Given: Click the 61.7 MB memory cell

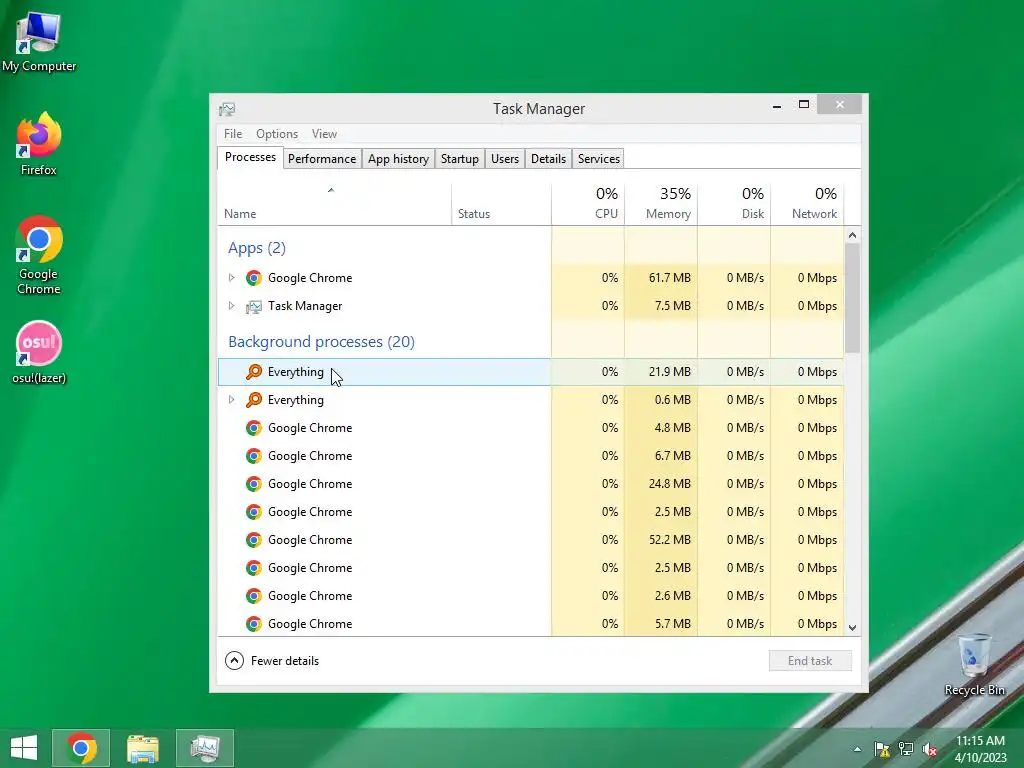Looking at the screenshot, I should (661, 278).
